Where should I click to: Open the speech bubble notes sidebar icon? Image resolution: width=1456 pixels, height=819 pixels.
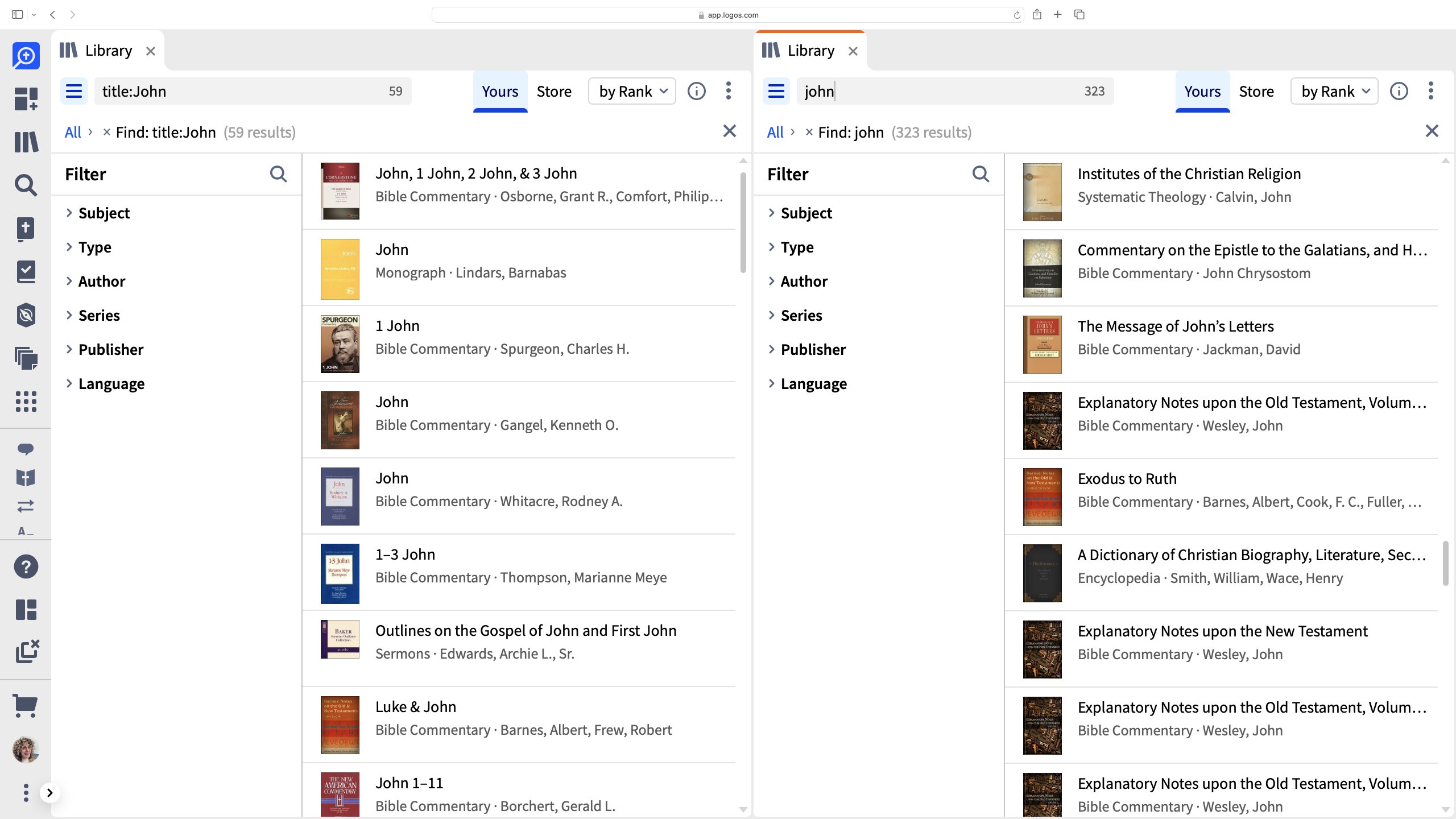[26, 449]
